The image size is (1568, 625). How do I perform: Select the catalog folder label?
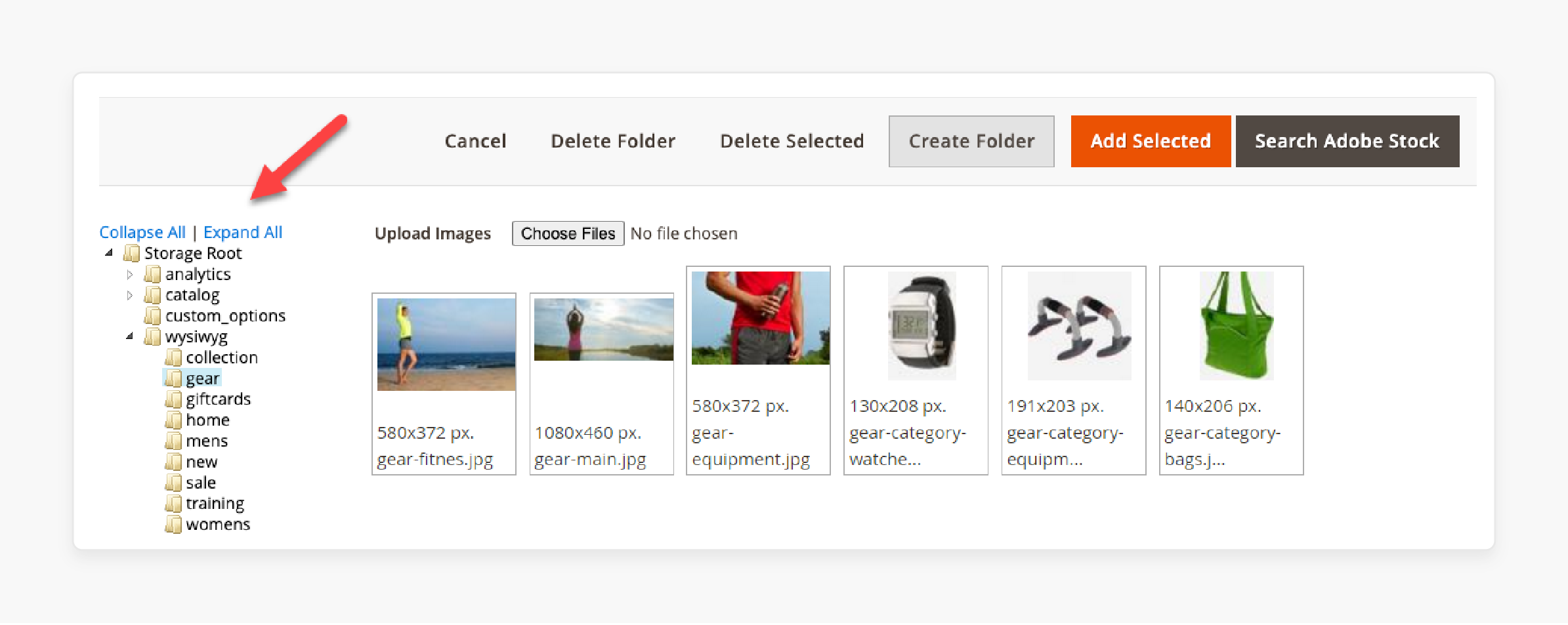tap(192, 295)
